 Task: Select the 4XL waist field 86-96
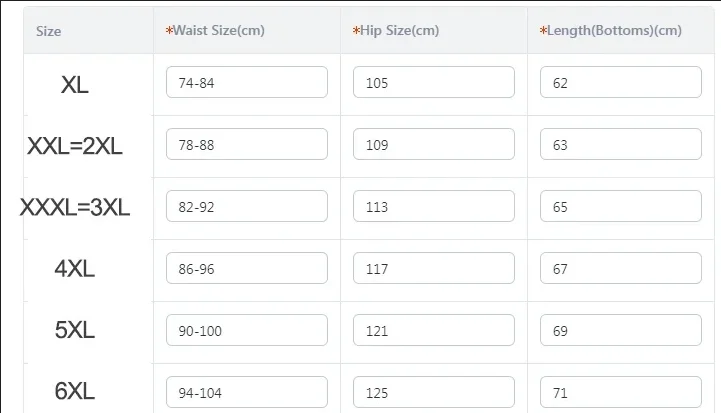point(247,268)
